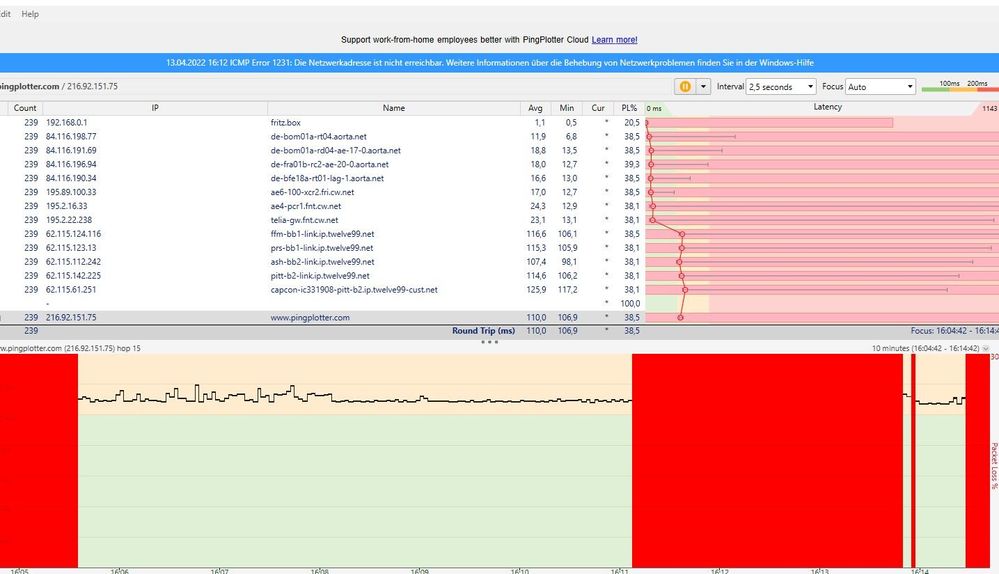Viewport: 999px width, 574px height.
Task: Open the dropdown arrow next to pause button
Action: tap(703, 87)
